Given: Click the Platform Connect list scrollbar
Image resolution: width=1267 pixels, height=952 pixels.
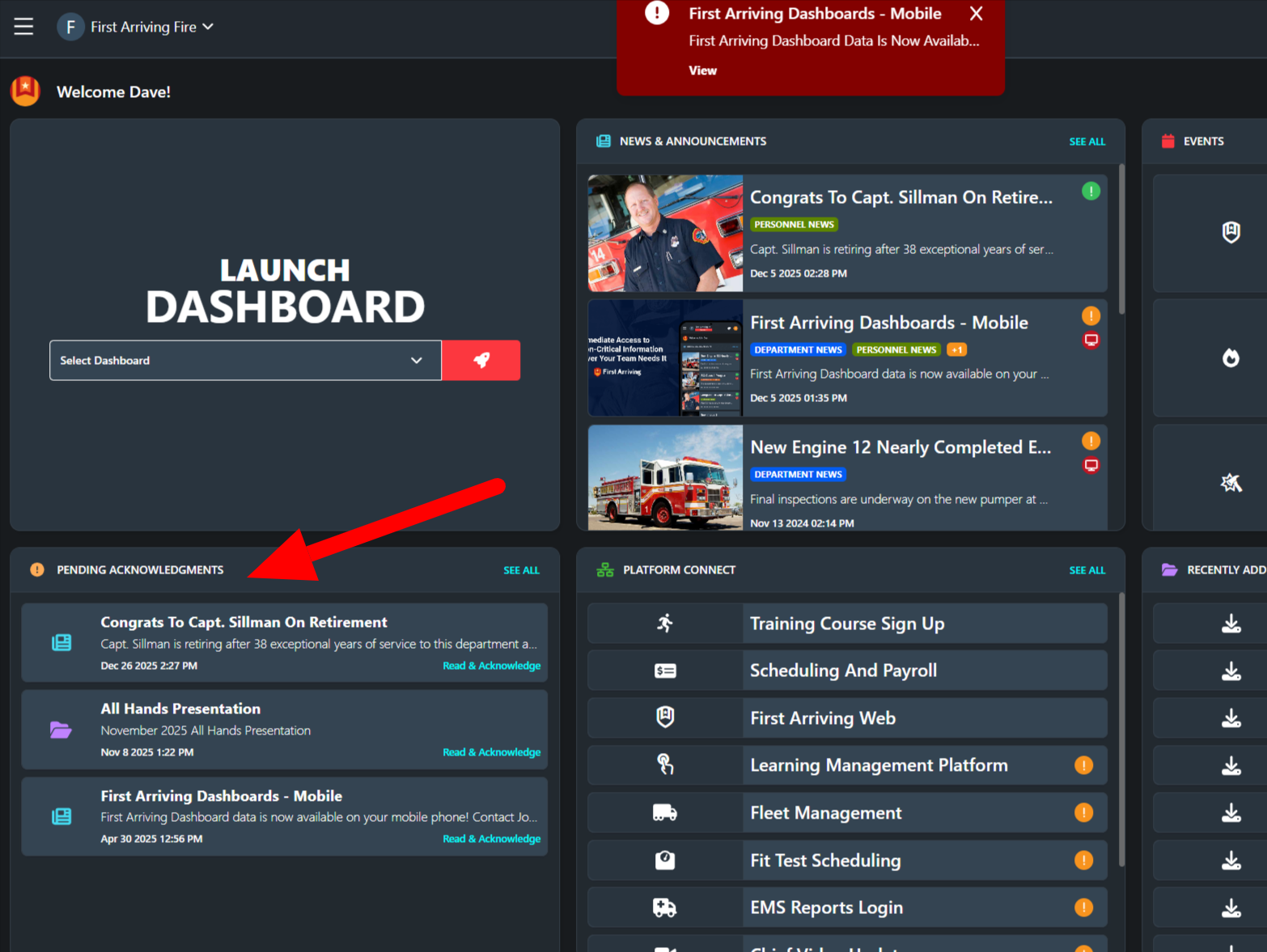Looking at the screenshot, I should pos(1121,728).
